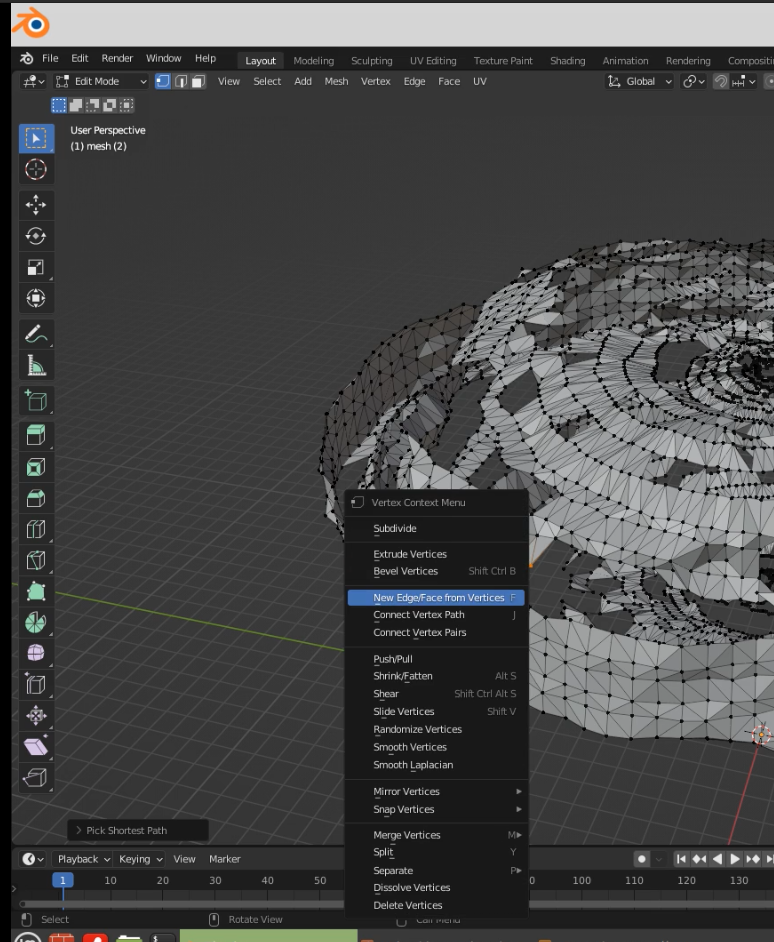The height and width of the screenshot is (942, 774).
Task: Open Global transform orientation dropdown
Action: [641, 81]
